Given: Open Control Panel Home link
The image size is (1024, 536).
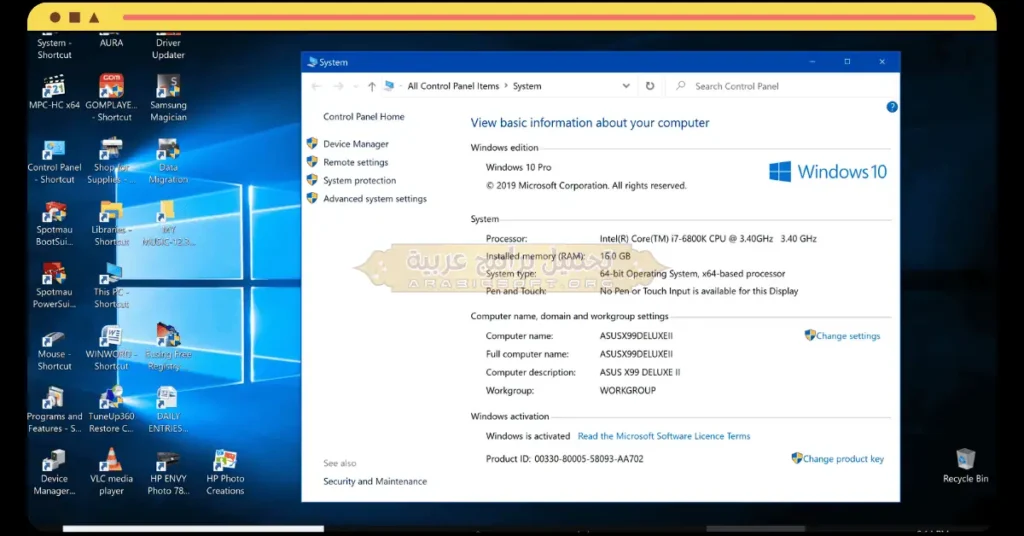Looking at the screenshot, I should [364, 117].
